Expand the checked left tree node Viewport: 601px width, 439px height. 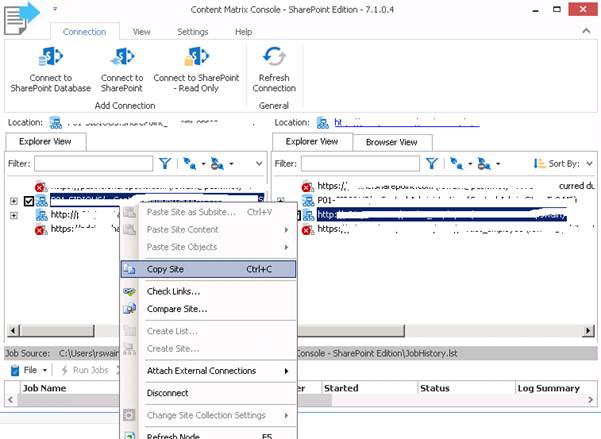(14, 201)
